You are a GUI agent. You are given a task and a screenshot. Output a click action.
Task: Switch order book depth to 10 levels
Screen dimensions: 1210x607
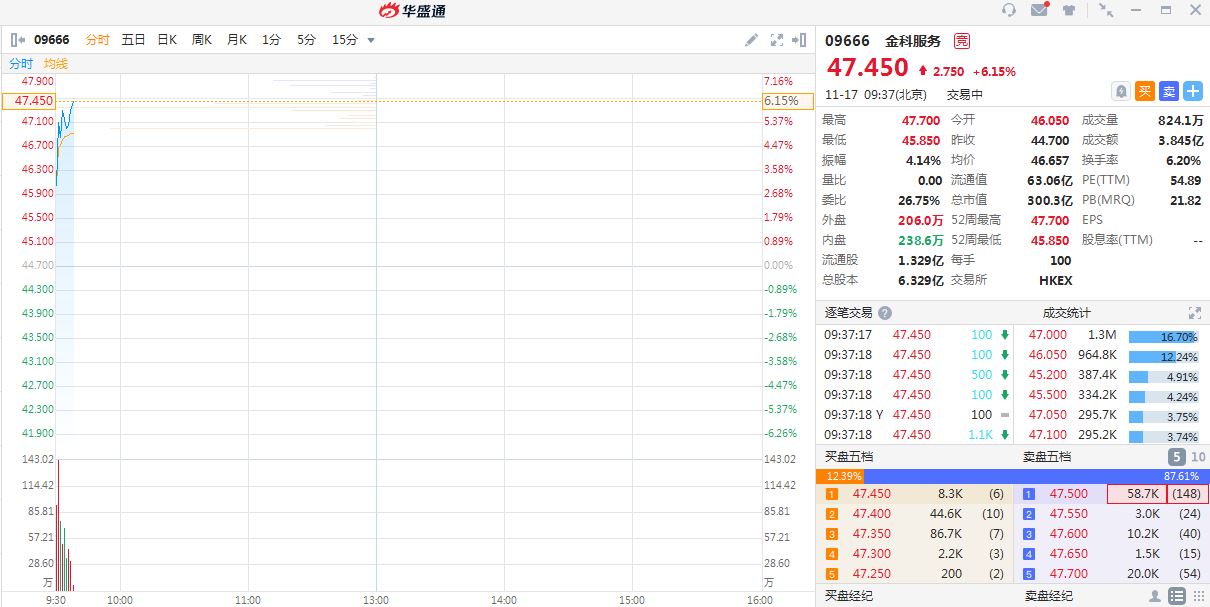coord(1198,457)
